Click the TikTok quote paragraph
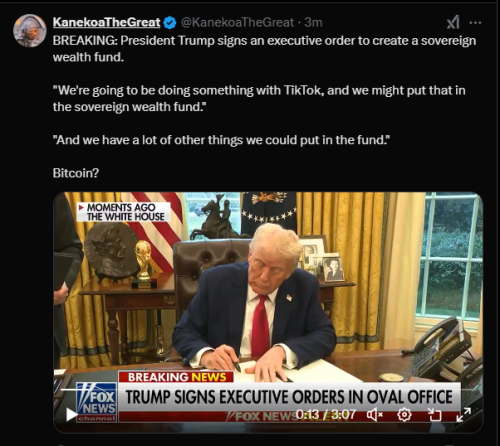 [259, 98]
